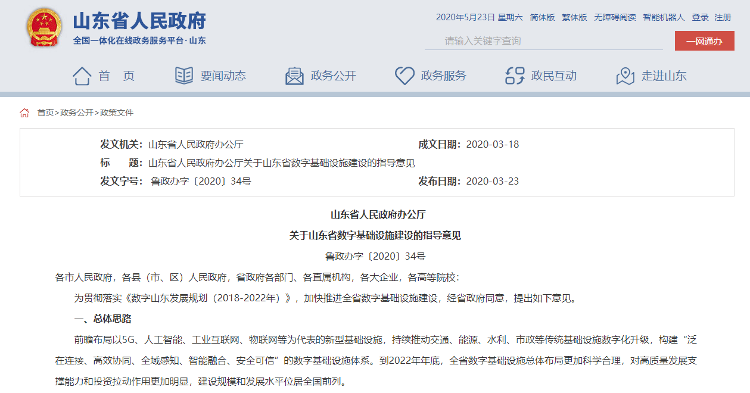Click the bold heading 关于山东省数字基础设施建设的指导意见
The width and height of the screenshot is (750, 393).
click(x=375, y=235)
